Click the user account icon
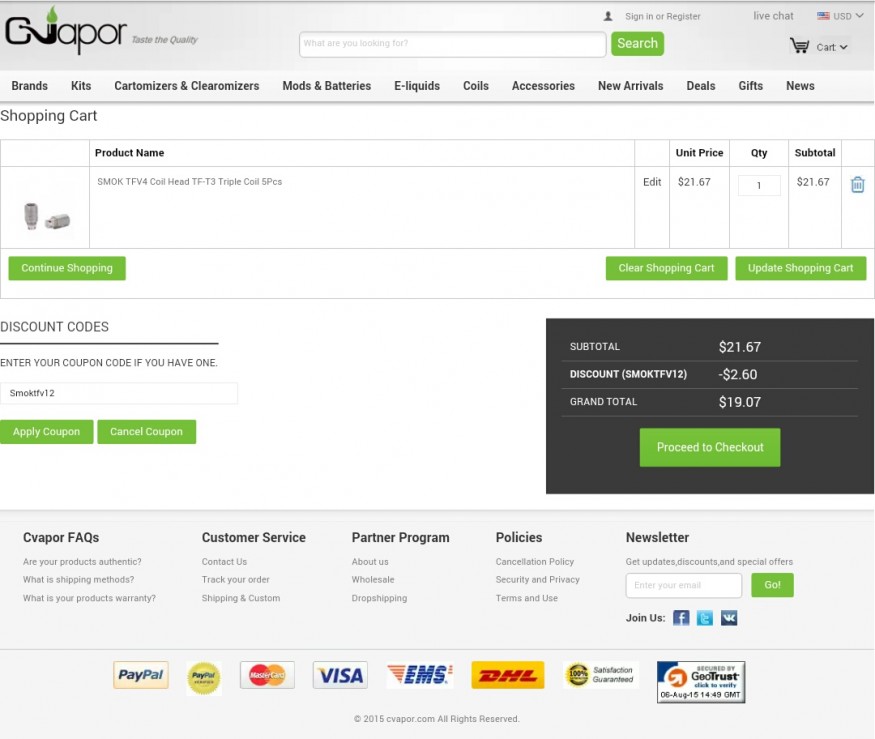This screenshot has width=875, height=739. [x=608, y=16]
